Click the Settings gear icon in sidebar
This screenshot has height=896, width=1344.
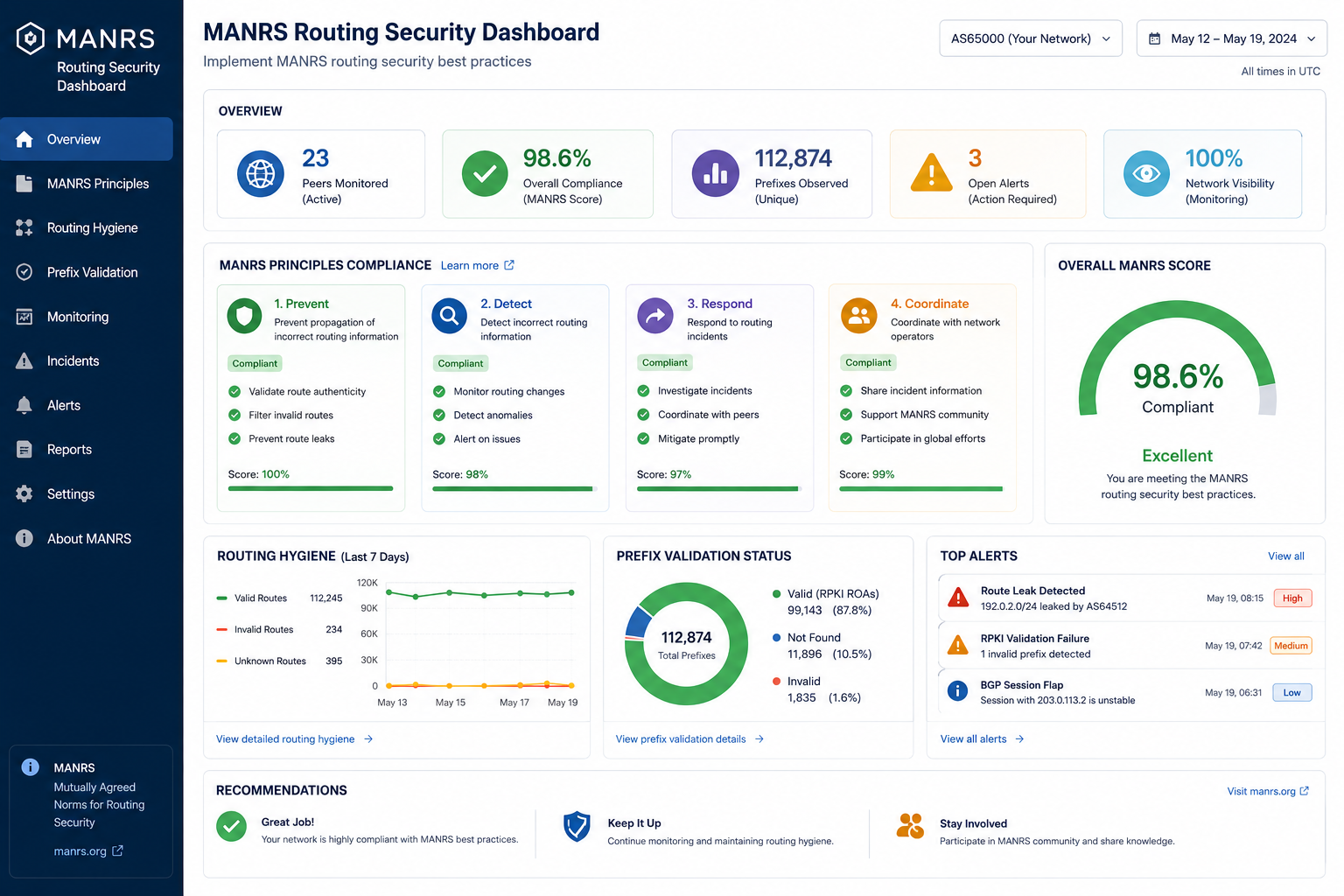24,493
